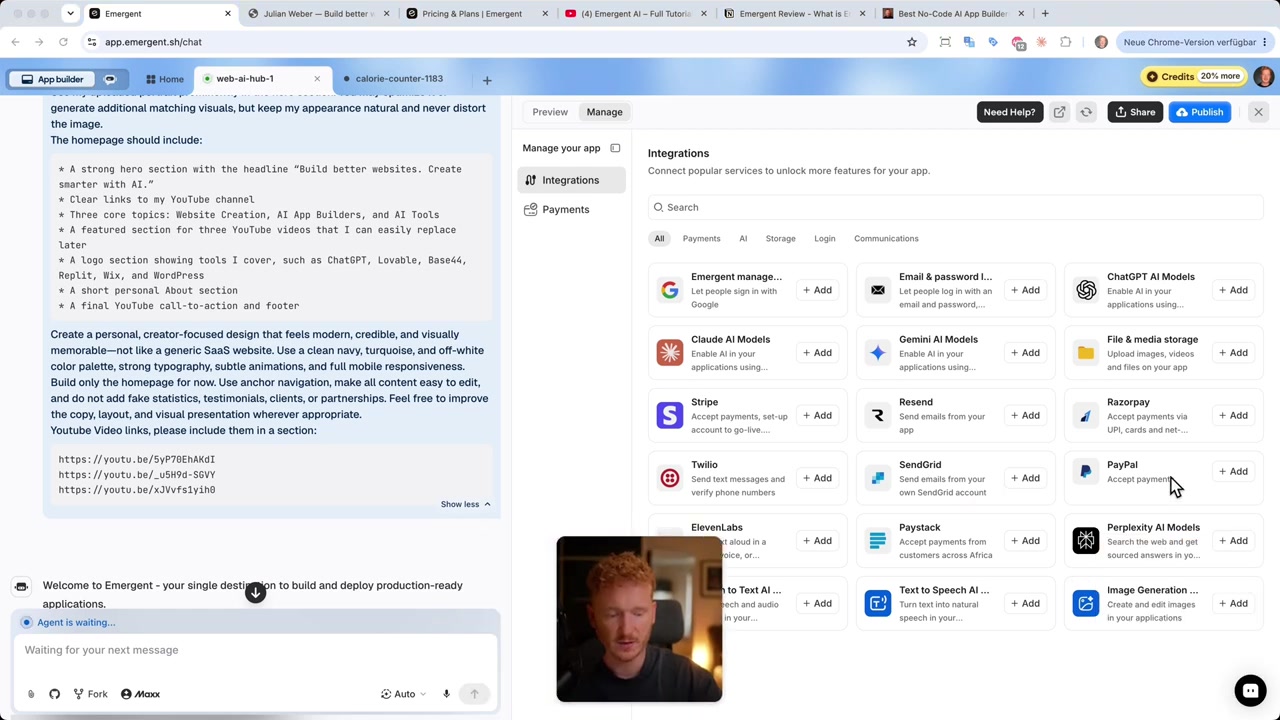Collapse prompt with Show less
Viewport: 1280px width, 720px height.
[466, 504]
